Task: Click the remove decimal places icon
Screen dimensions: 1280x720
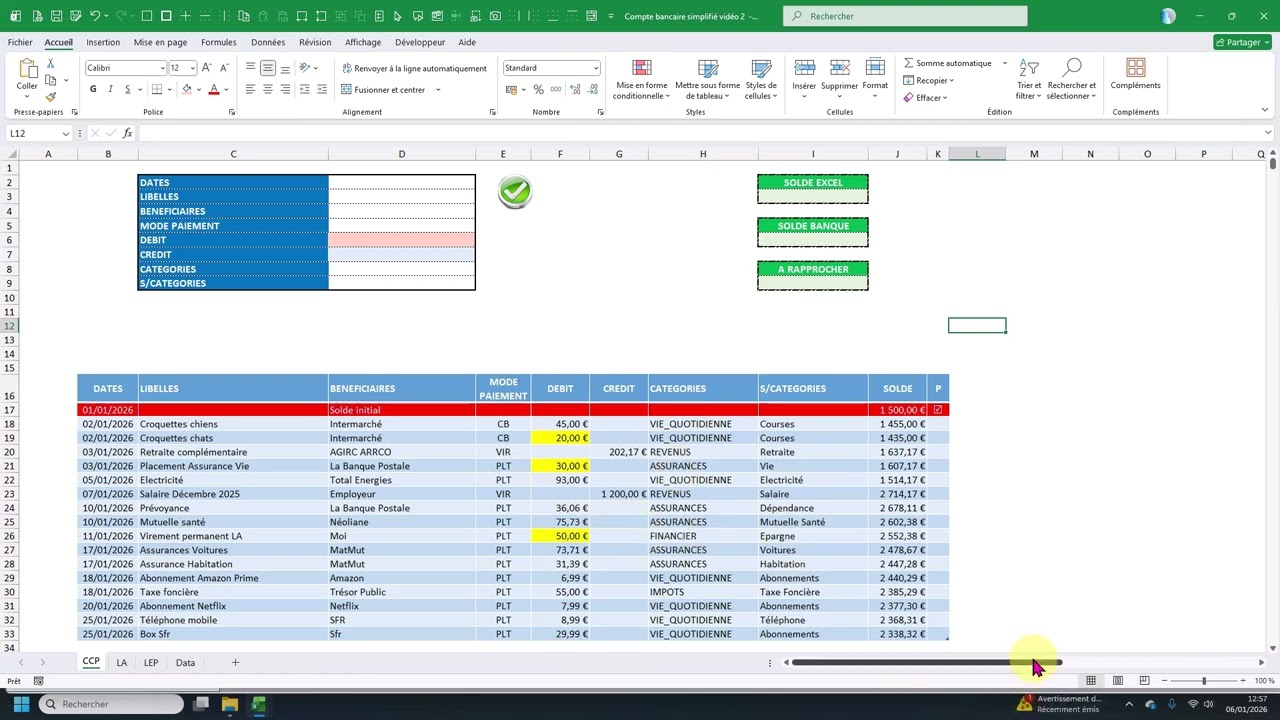Action: [x=592, y=89]
